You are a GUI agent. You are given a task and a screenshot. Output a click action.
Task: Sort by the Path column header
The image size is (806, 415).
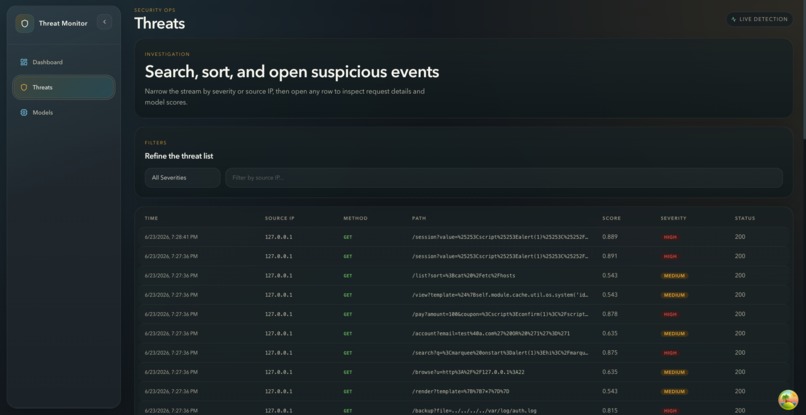418,218
